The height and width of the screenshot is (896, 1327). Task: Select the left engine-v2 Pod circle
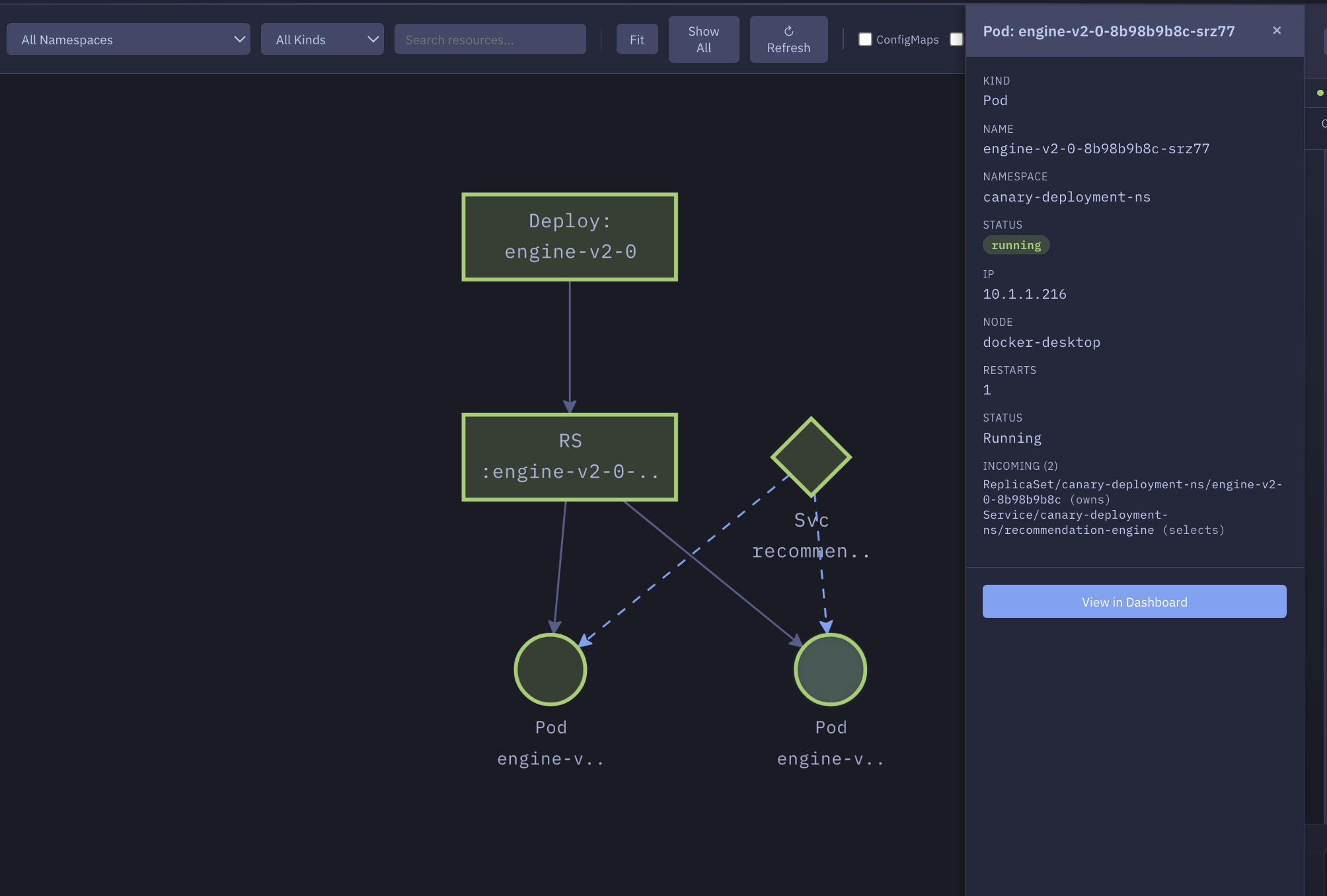[550, 669]
